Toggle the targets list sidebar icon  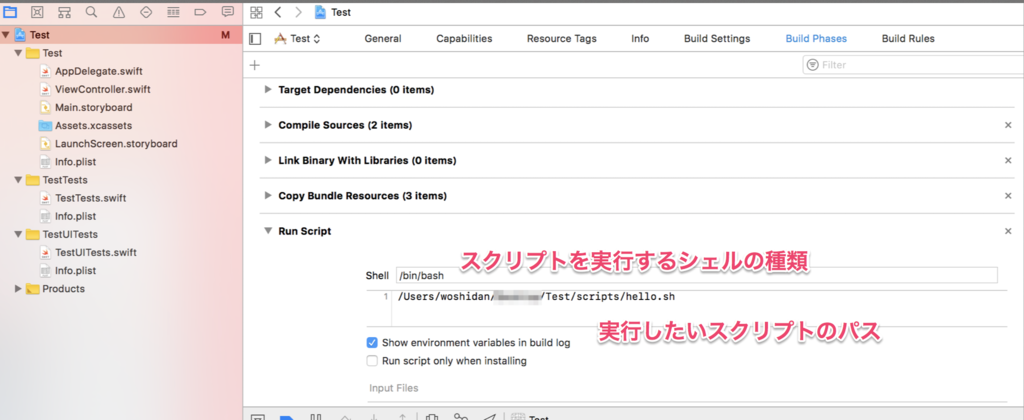point(255,39)
